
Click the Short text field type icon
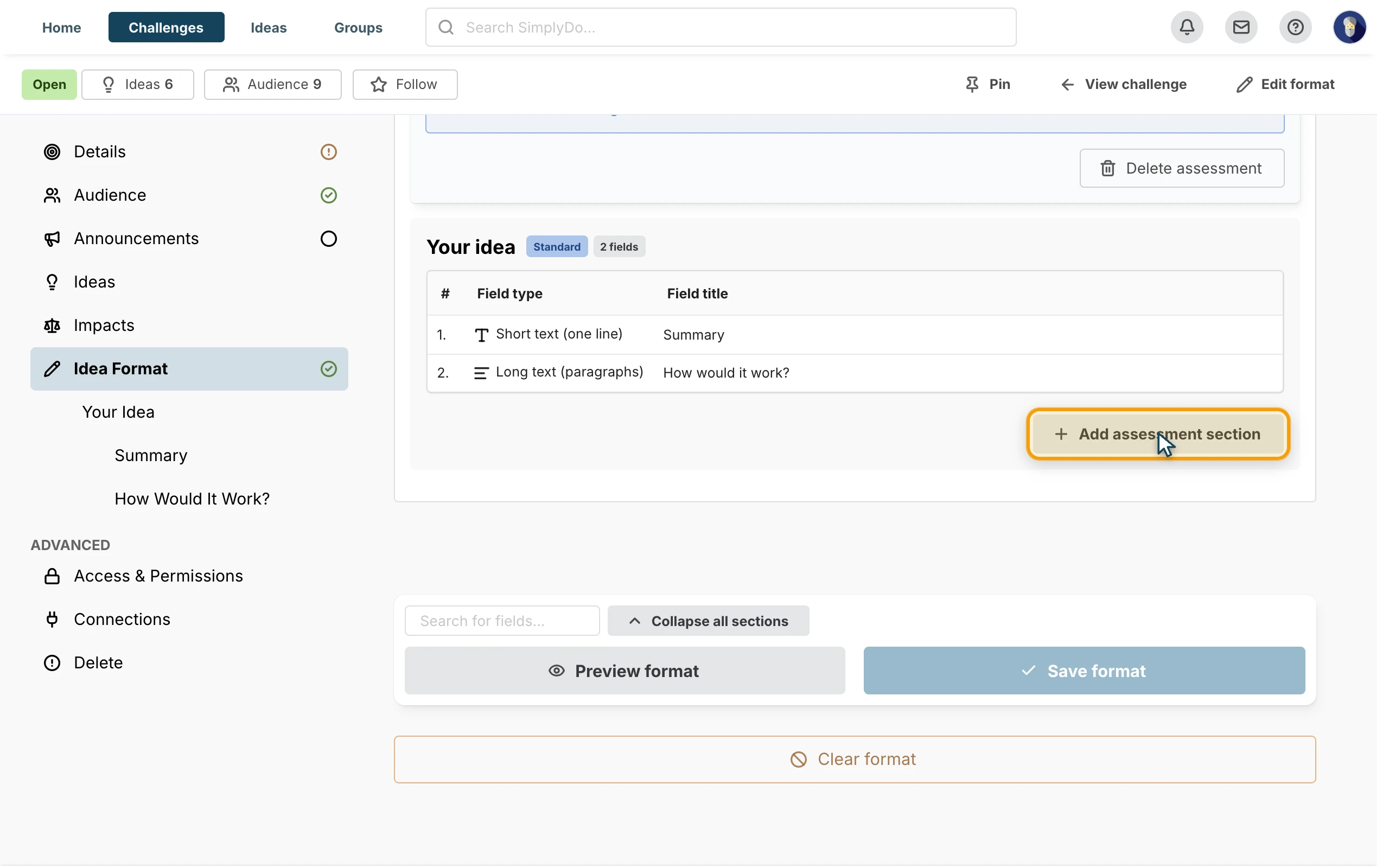[x=482, y=335]
